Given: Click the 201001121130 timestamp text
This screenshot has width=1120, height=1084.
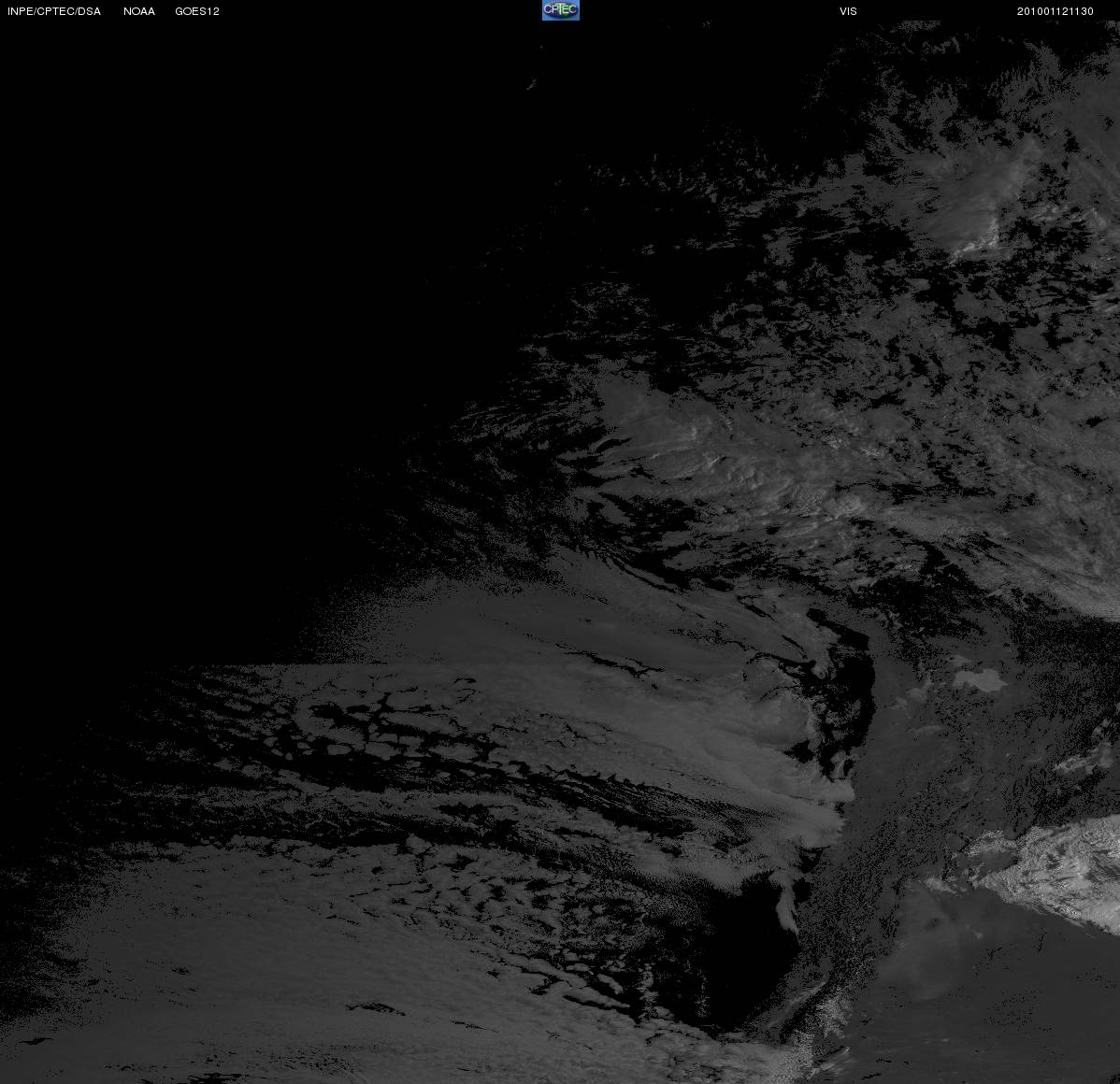Looking at the screenshot, I should [x=1055, y=11].
